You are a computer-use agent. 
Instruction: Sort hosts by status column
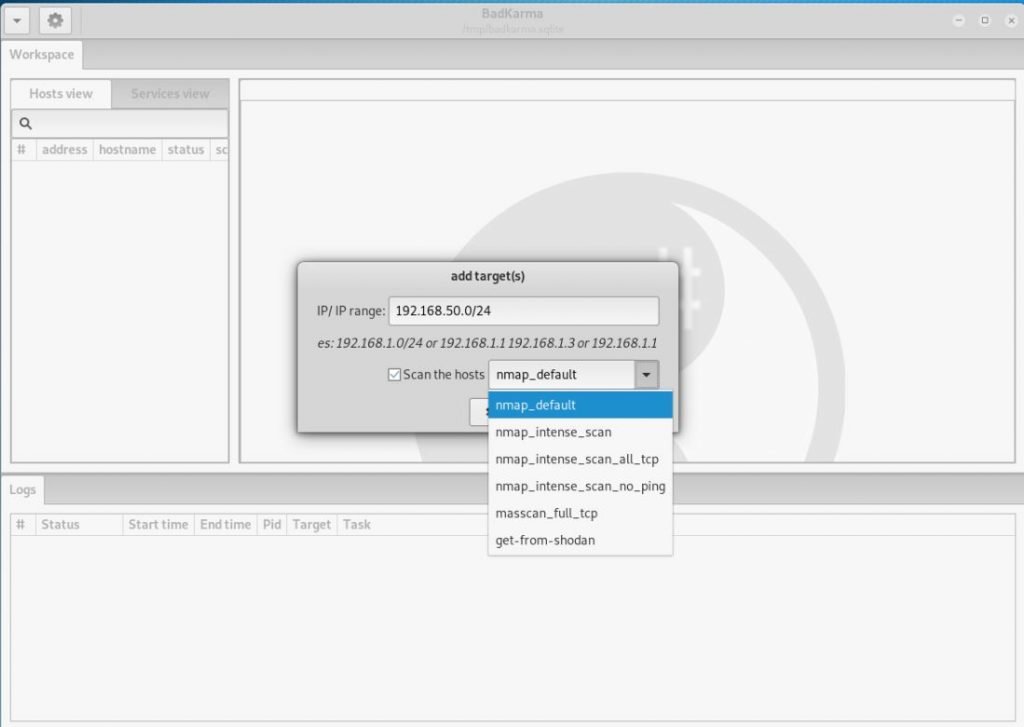point(185,150)
